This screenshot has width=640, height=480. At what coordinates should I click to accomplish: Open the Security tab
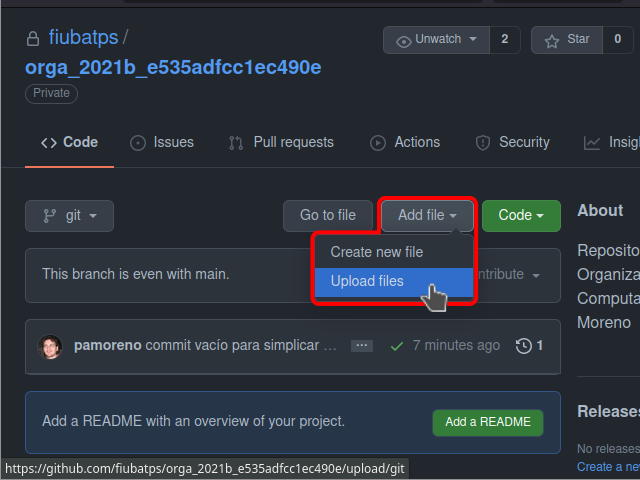point(513,142)
